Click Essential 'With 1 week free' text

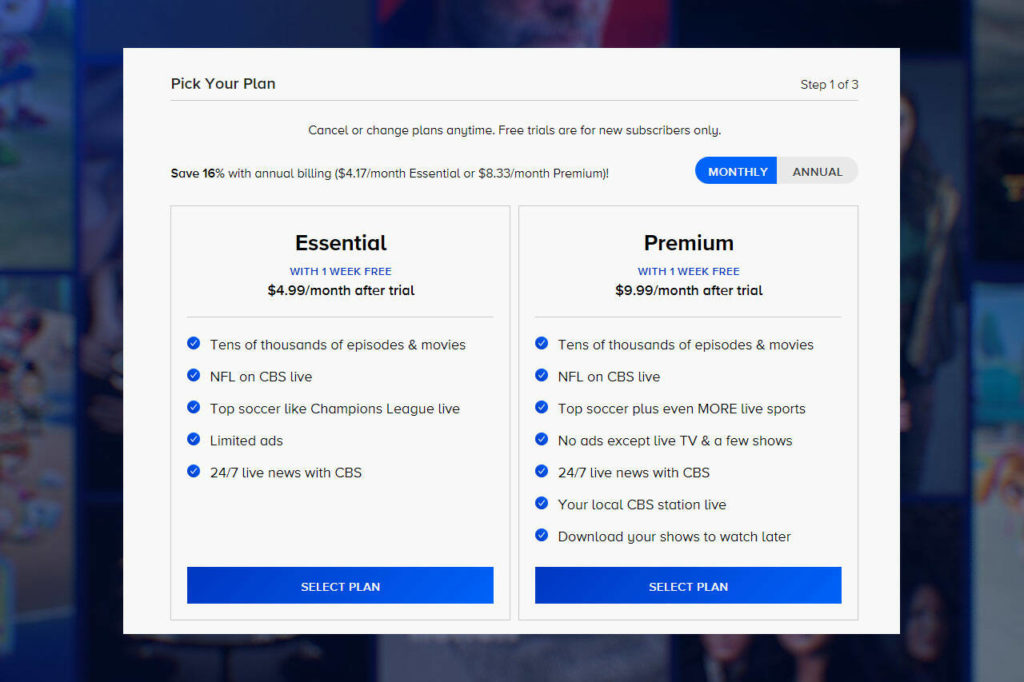[340, 271]
